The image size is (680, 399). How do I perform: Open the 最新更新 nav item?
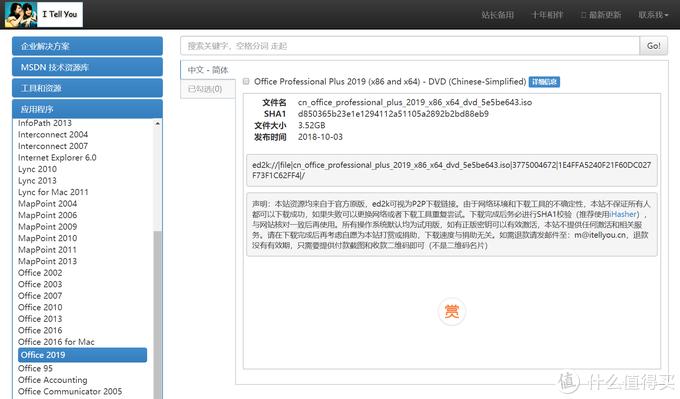pyautogui.click(x=601, y=15)
